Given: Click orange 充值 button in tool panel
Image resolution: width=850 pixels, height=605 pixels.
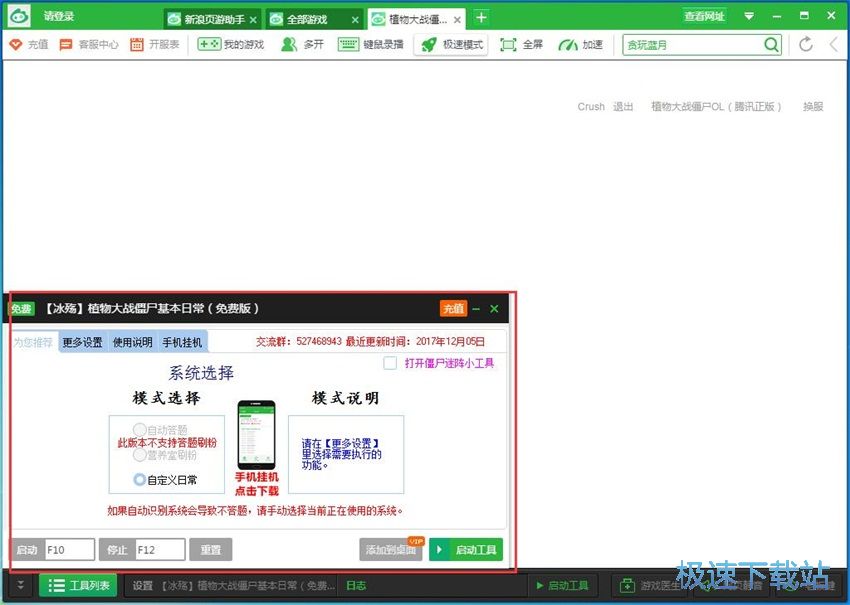Looking at the screenshot, I should (x=454, y=308).
